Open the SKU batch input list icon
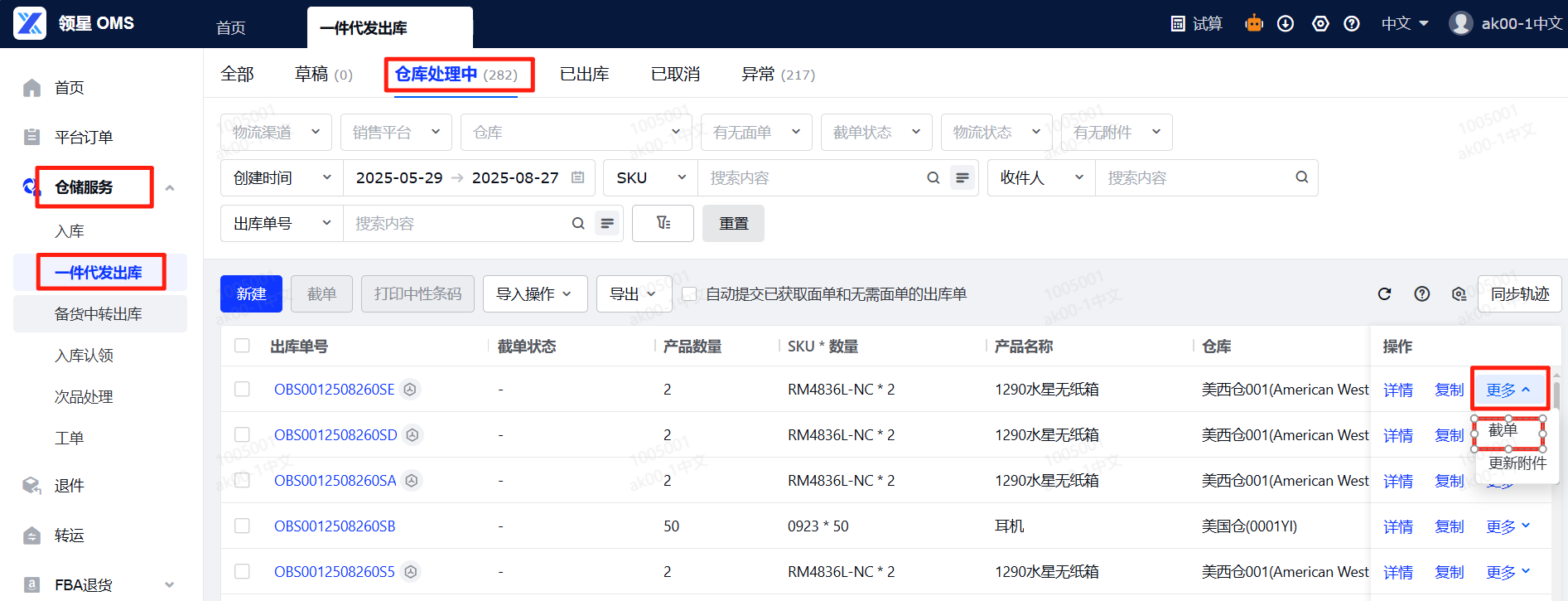Screen dimensions: 1568x601 coord(962,177)
